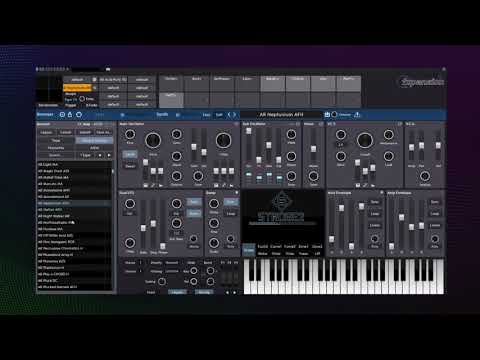Screen dimensions: 480x360
Task: Switch to the Synth tab in blue bar
Action: coord(162,114)
